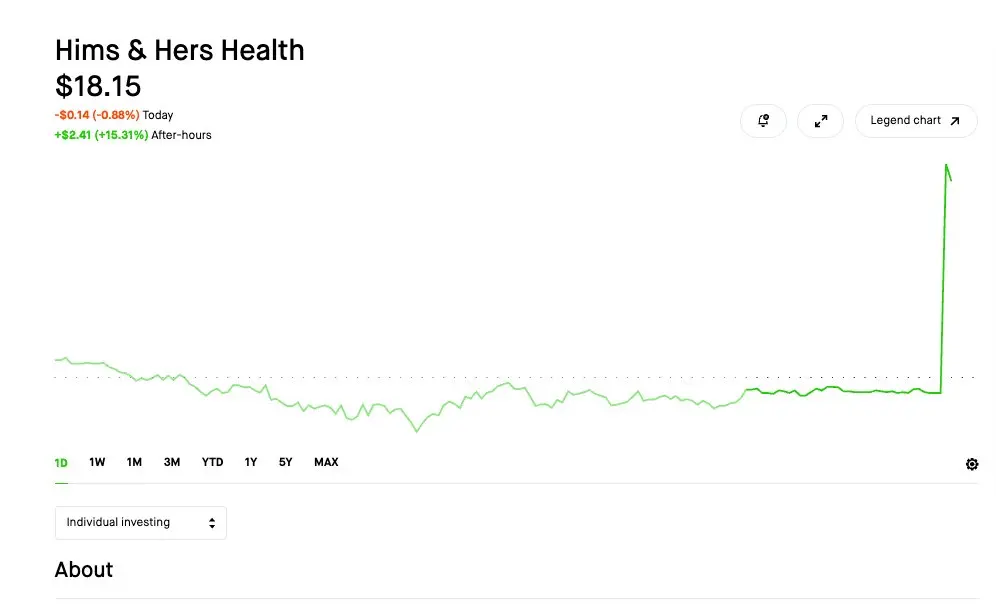Expand chart to fullscreen with arrows icon
This screenshot has width=996, height=610.
pyautogui.click(x=821, y=121)
